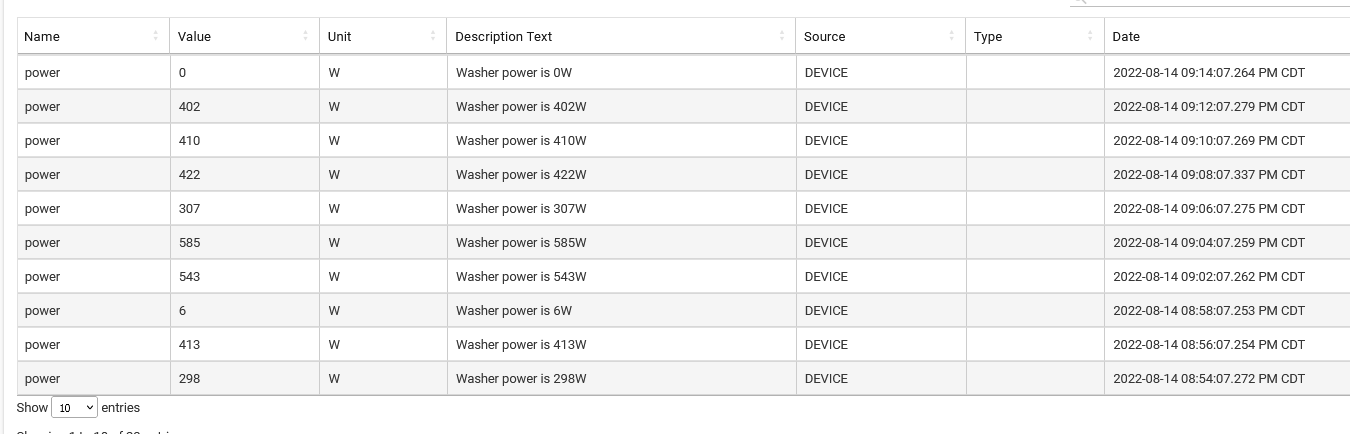The height and width of the screenshot is (434, 1350).
Task: Click the Date column header
Action: coord(1126,36)
